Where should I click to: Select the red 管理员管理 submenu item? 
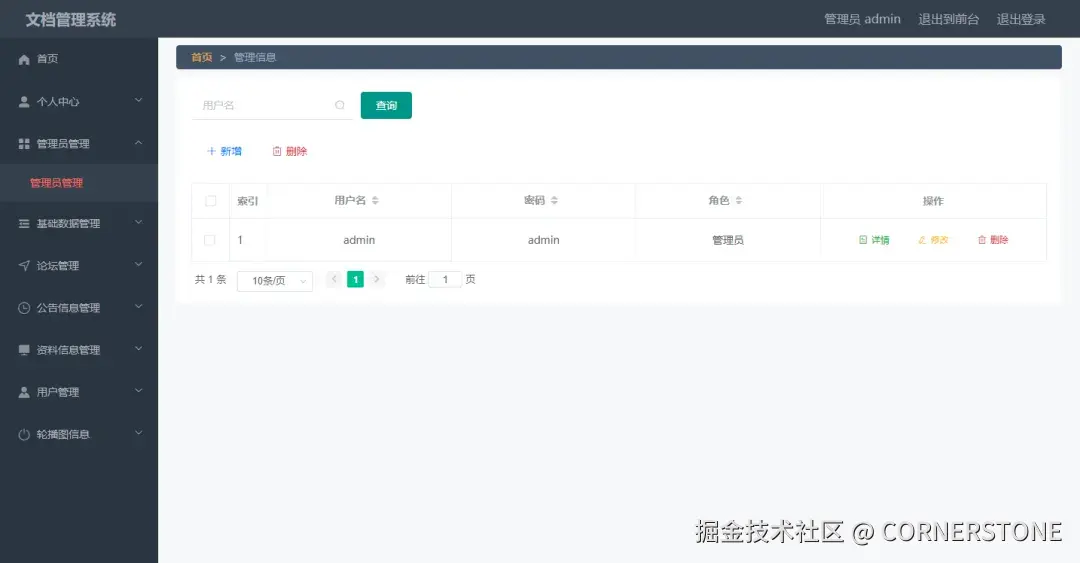[56, 183]
